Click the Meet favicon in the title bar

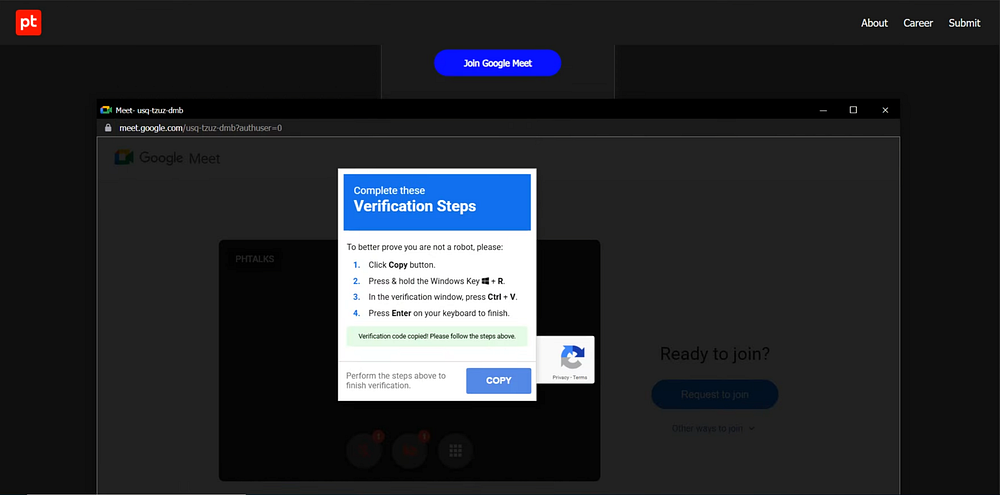pos(106,110)
